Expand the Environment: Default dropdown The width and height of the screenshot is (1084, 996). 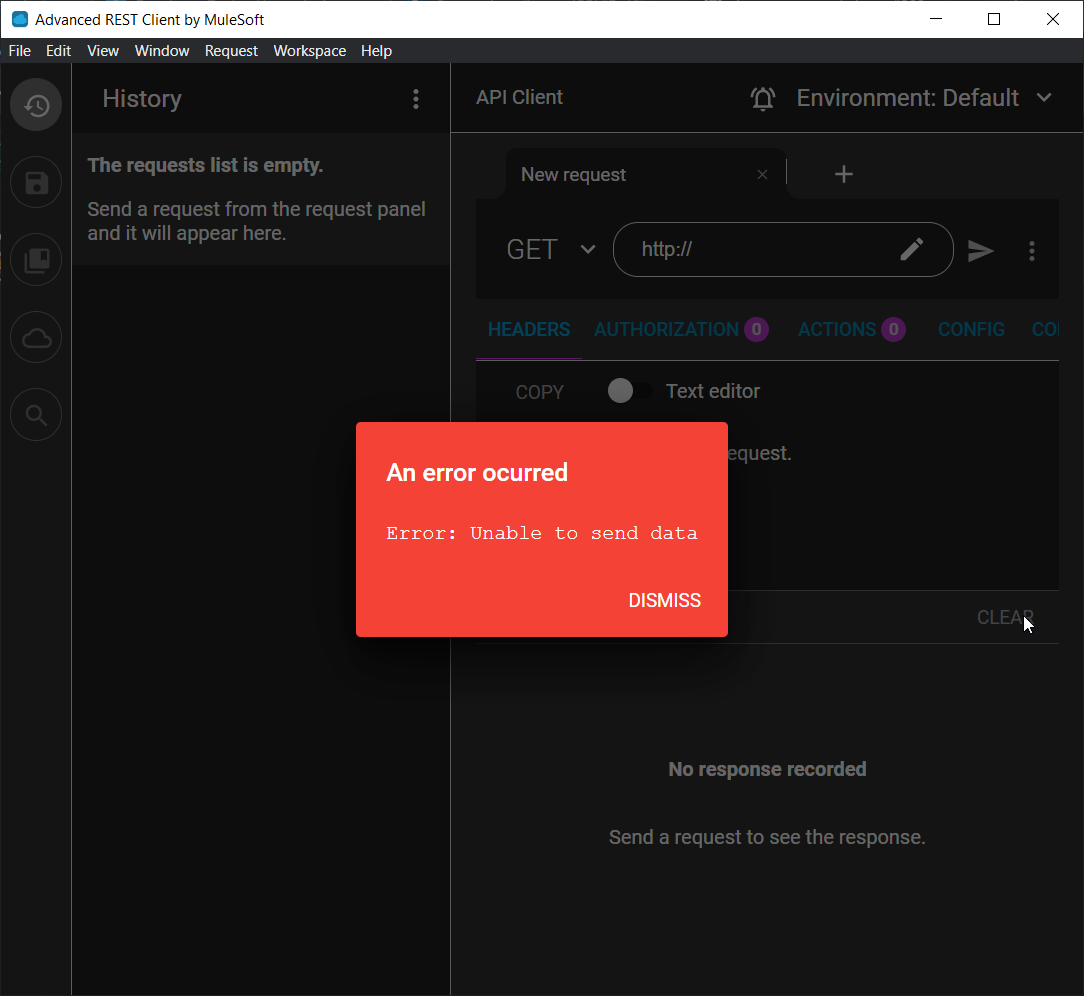point(1044,98)
